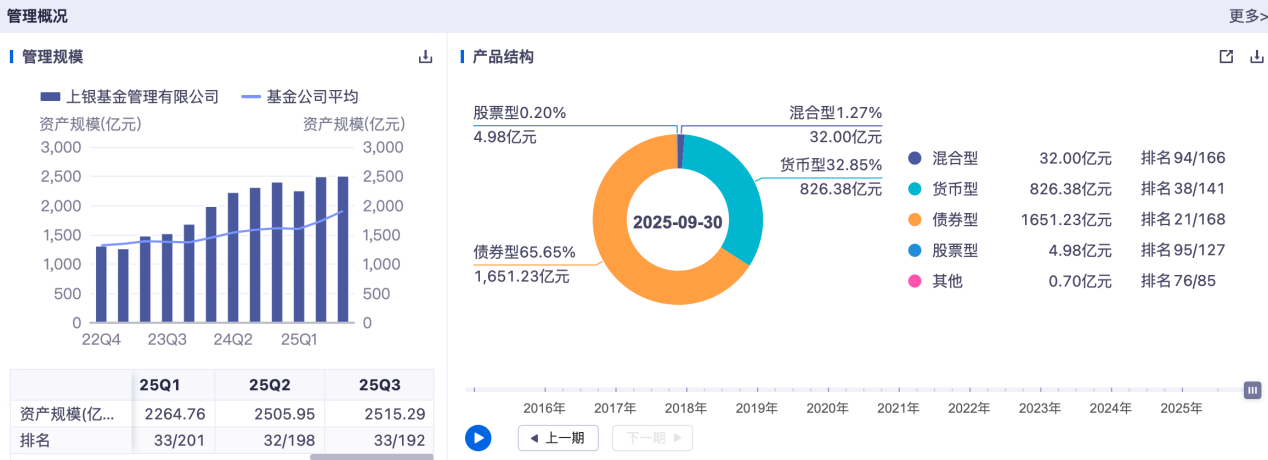
Task: Jump to 2020年 on the timeline
Action: click(827, 408)
